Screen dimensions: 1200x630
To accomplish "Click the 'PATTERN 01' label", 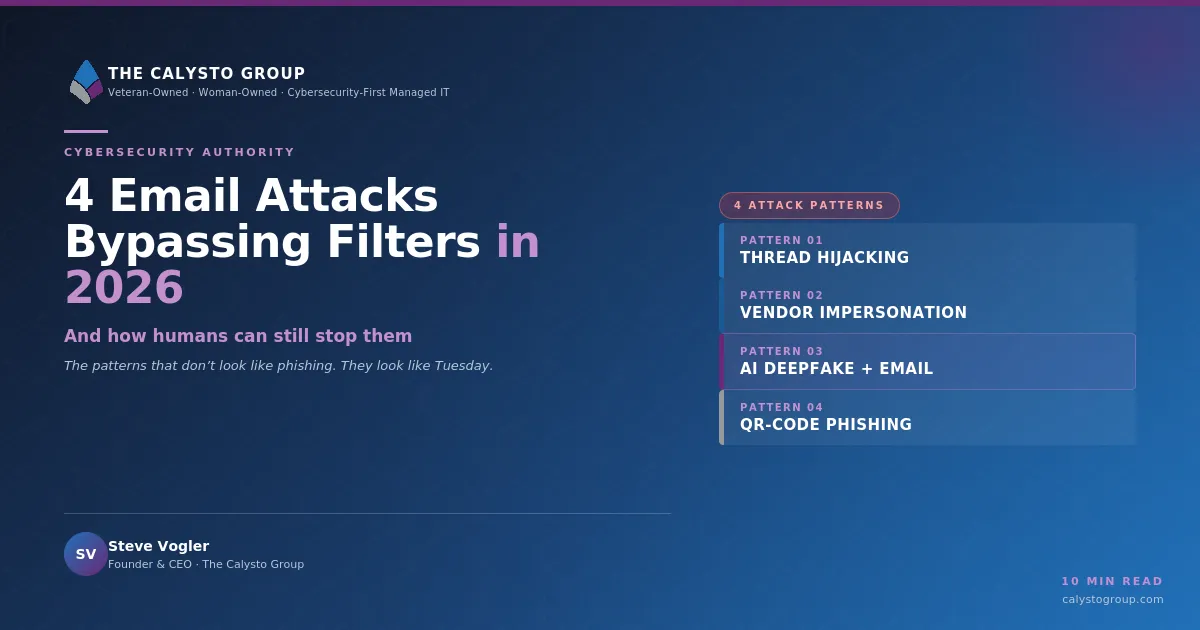I will pyautogui.click(x=782, y=240).
